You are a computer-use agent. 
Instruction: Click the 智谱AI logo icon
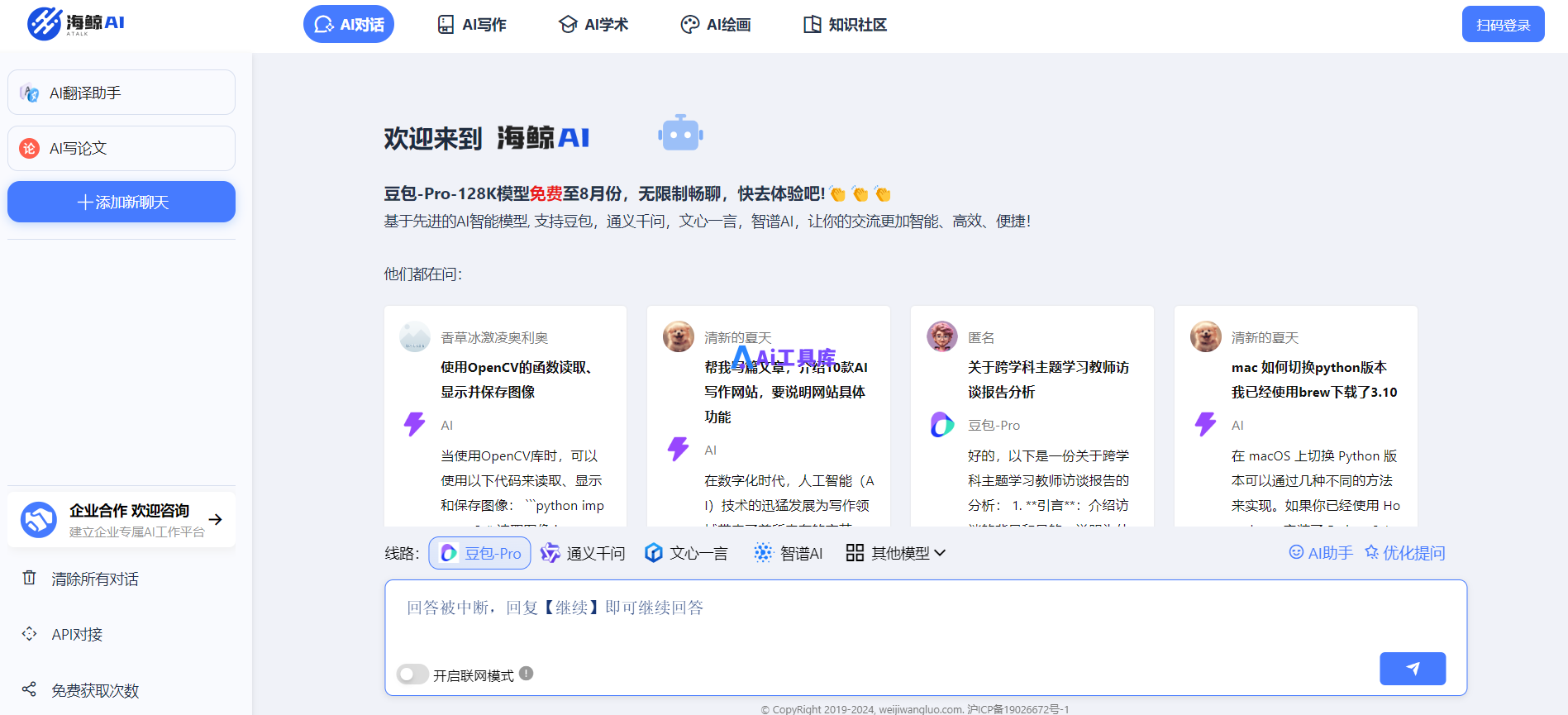coord(763,553)
